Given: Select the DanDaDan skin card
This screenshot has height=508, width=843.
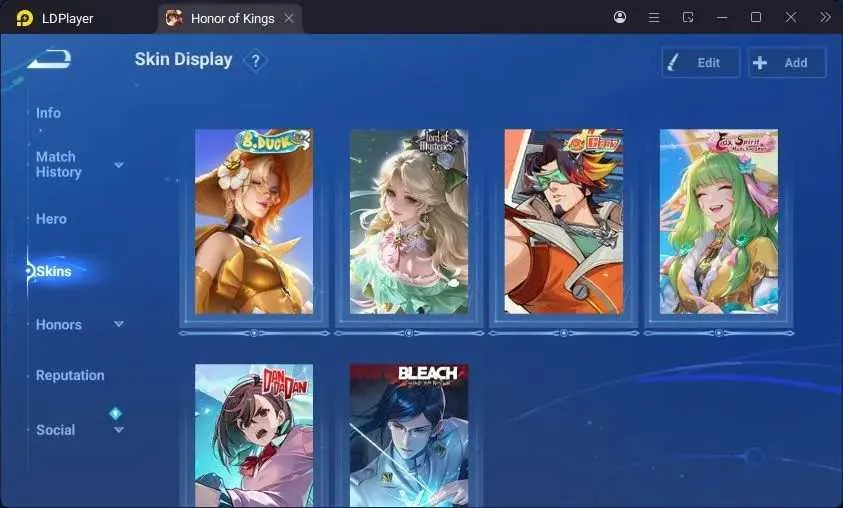Looking at the screenshot, I should [254, 435].
